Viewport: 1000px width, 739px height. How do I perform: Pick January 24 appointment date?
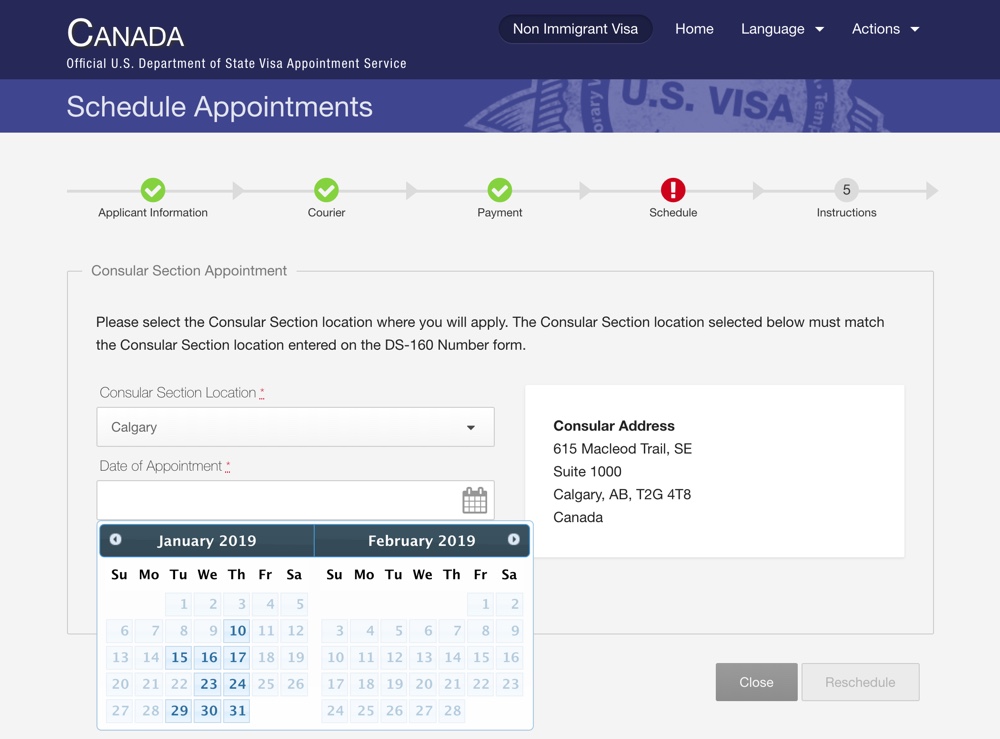[x=237, y=684]
